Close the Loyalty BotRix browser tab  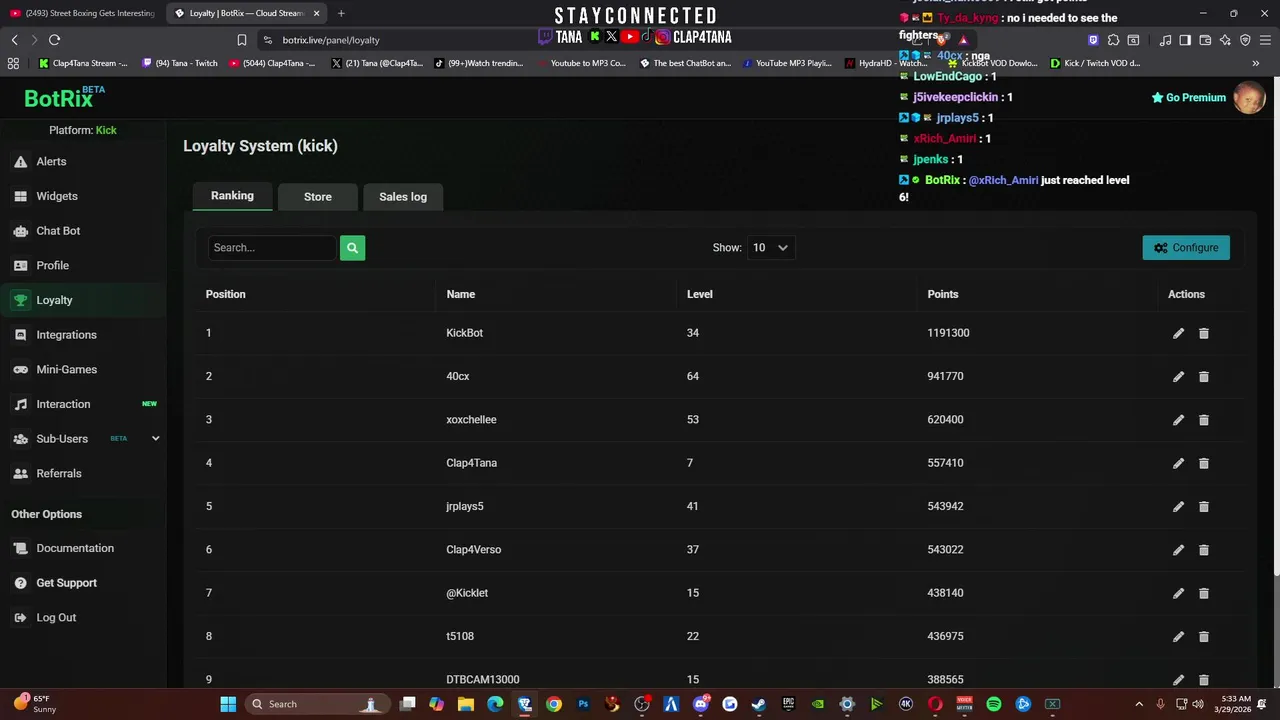click(317, 13)
